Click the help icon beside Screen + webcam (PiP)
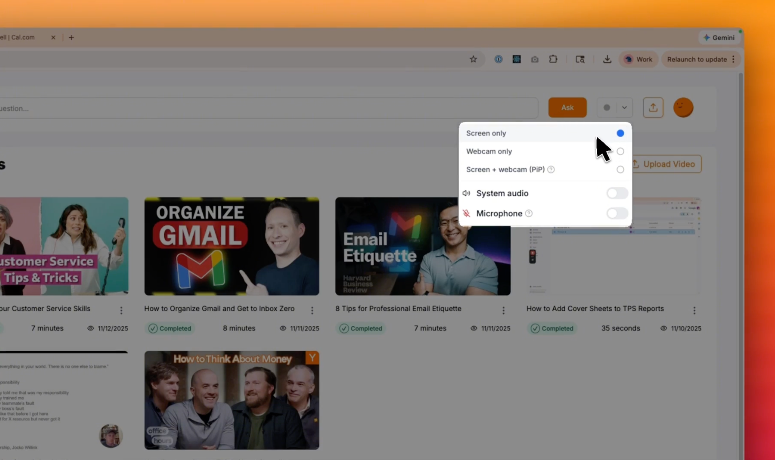The image size is (775, 460). [551, 170]
